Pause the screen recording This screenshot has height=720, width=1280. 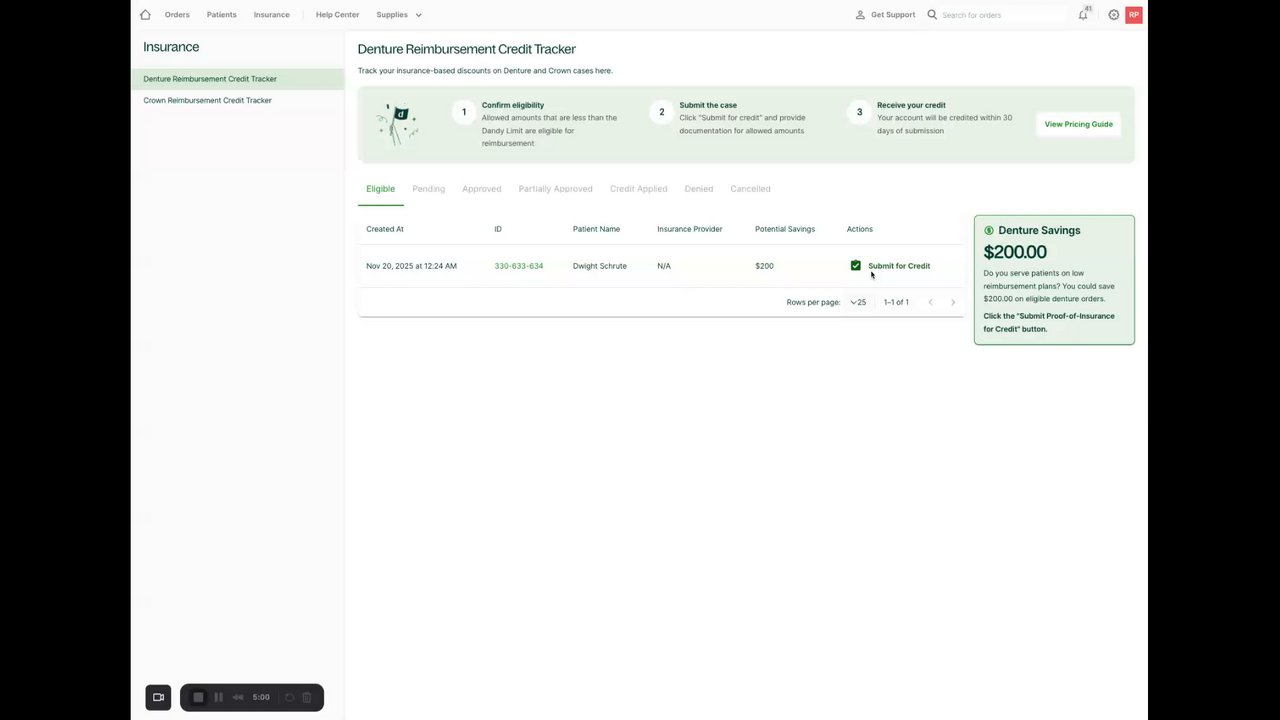[218, 697]
